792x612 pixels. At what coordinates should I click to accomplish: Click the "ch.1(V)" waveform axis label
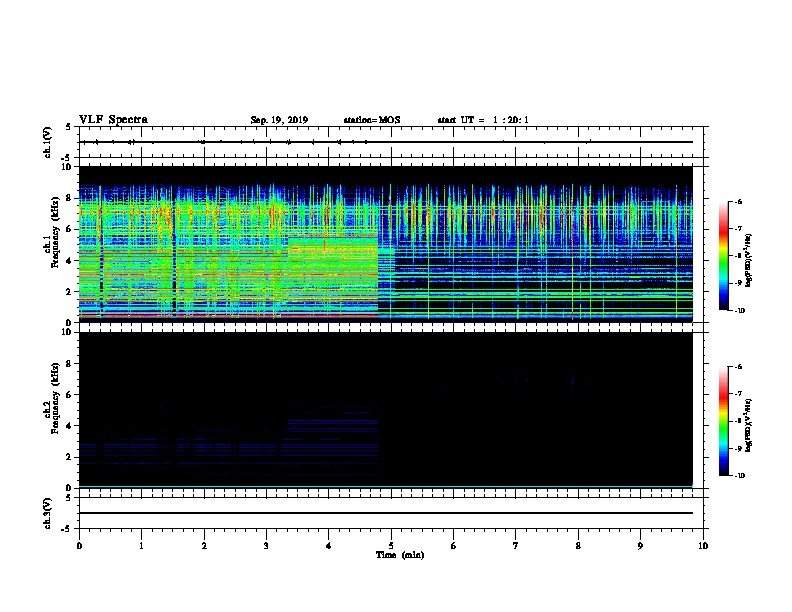coord(47,142)
